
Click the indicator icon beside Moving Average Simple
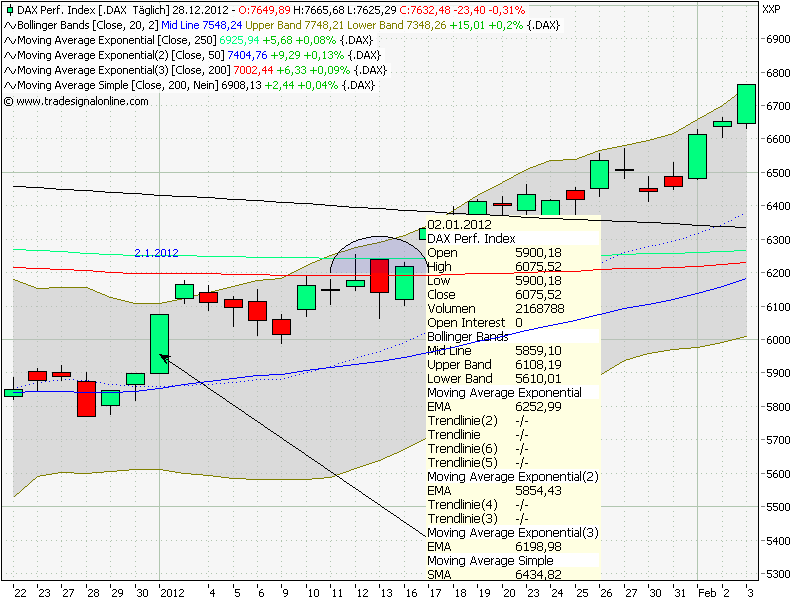(x=10, y=85)
